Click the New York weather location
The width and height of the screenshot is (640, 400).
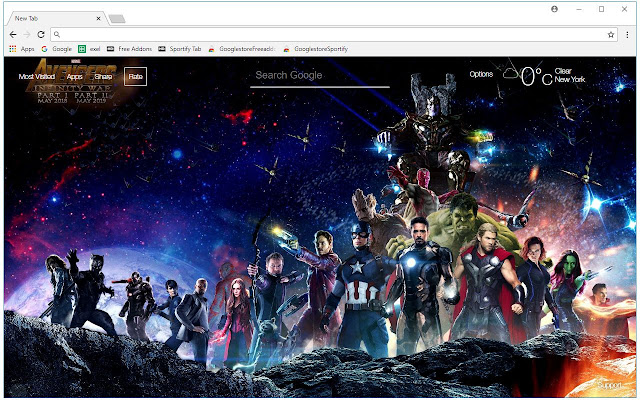[570, 79]
